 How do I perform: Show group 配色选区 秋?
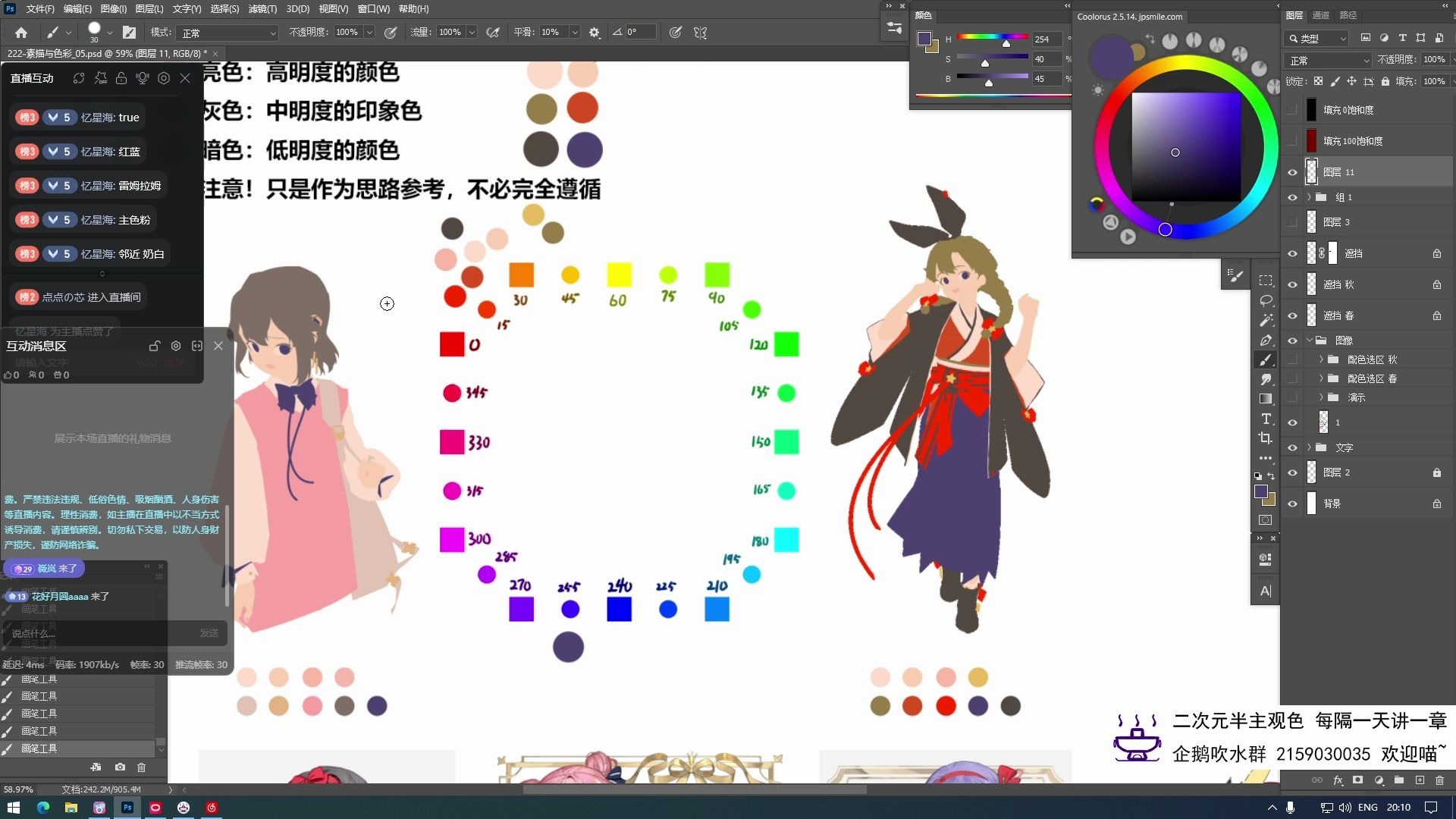click(x=1293, y=359)
